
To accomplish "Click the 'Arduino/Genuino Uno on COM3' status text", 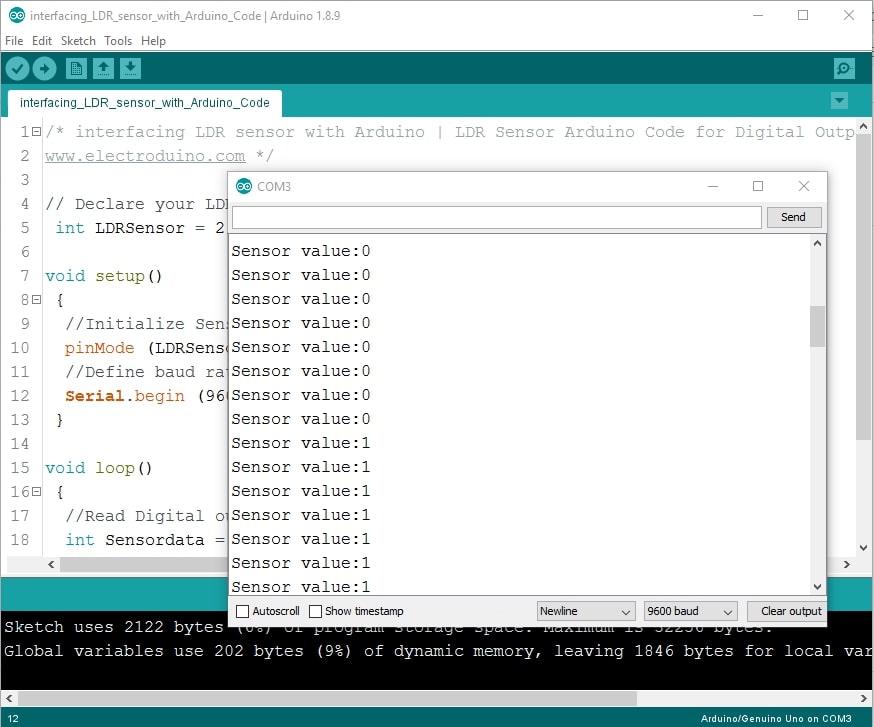I will [776, 719].
